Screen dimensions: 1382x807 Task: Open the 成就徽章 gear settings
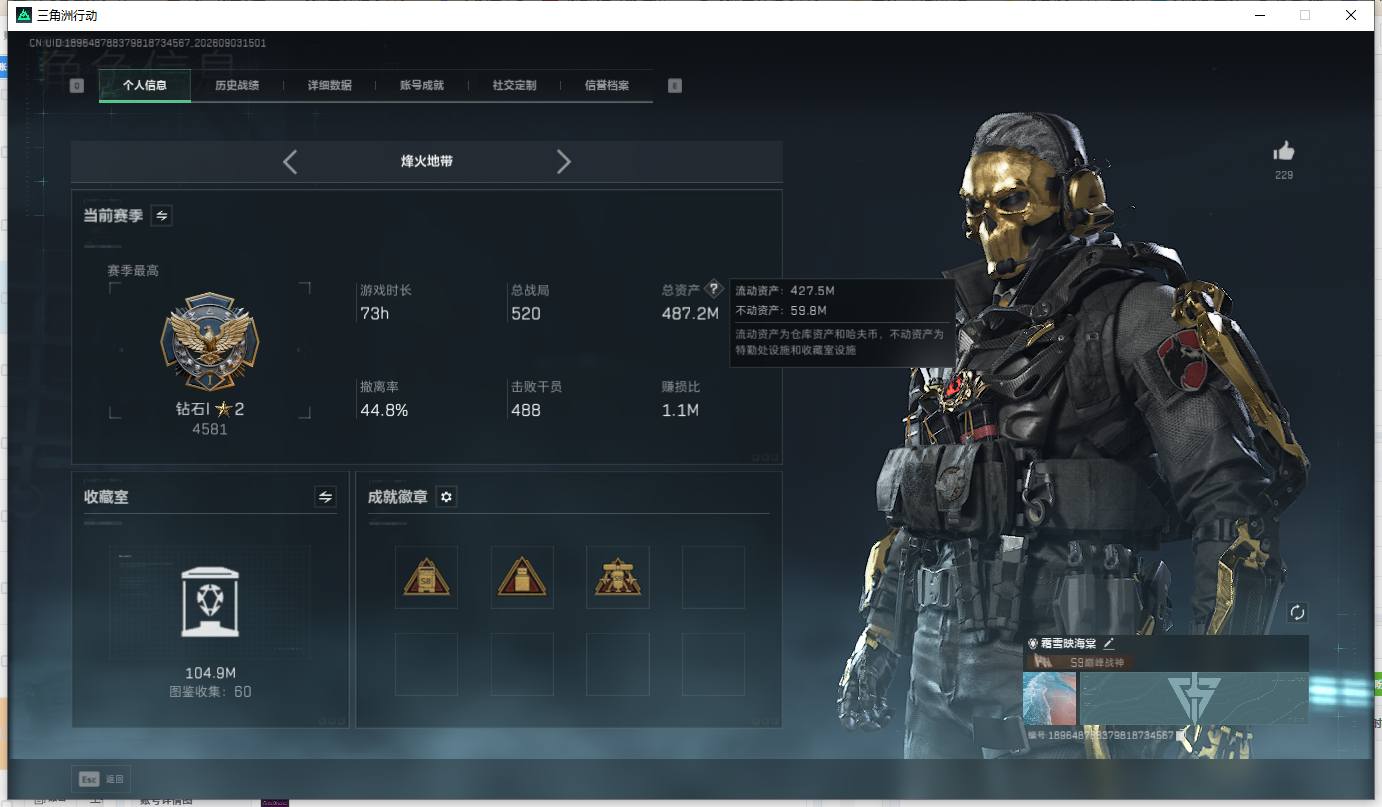coord(446,497)
